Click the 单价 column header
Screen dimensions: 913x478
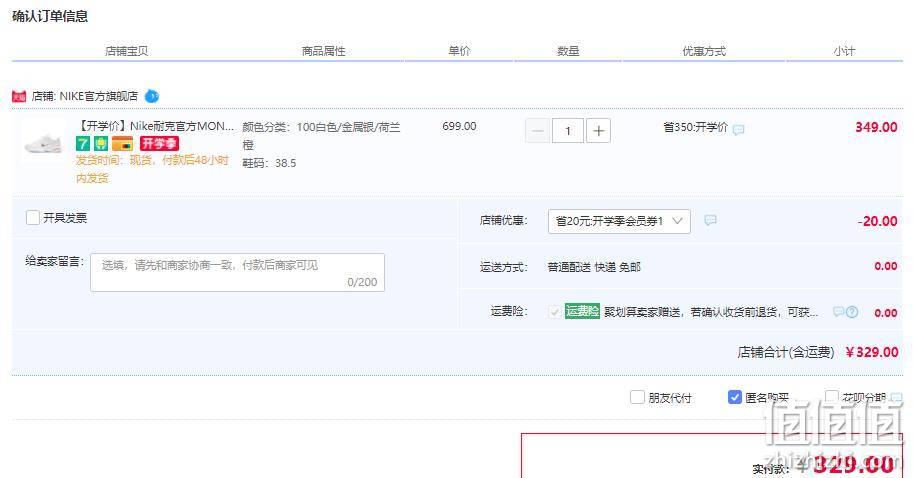pos(459,51)
